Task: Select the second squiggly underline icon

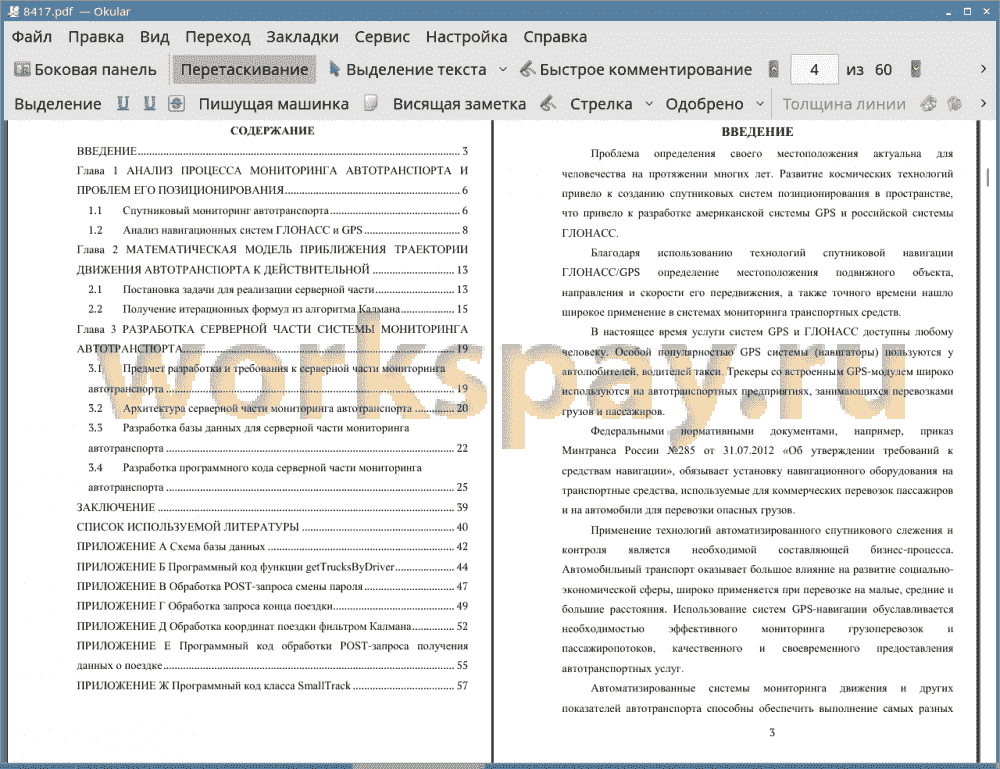Action: pos(149,104)
